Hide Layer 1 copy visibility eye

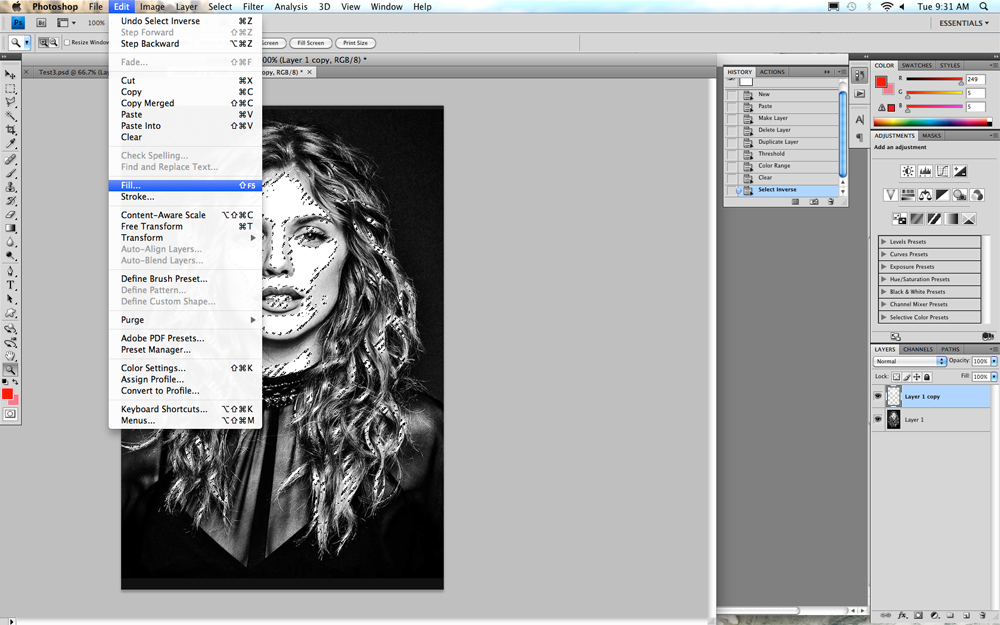878,396
